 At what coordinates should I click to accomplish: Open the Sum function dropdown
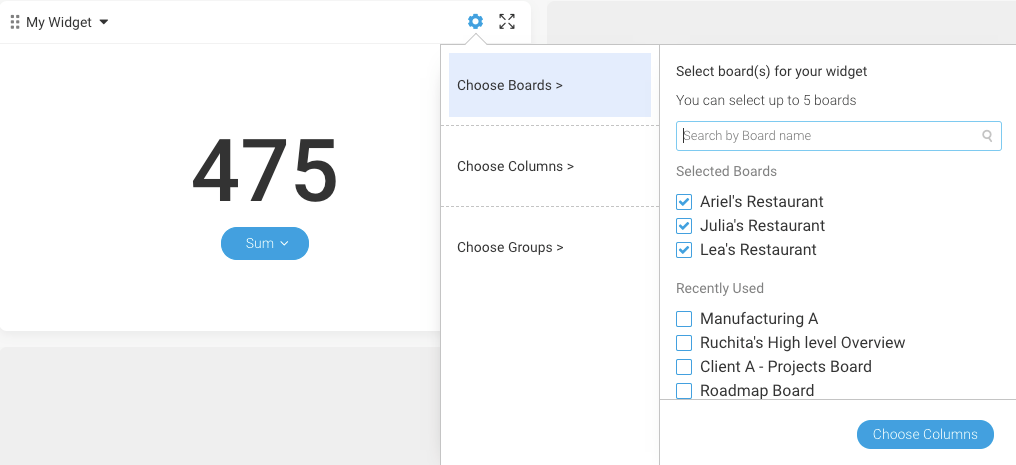265,244
